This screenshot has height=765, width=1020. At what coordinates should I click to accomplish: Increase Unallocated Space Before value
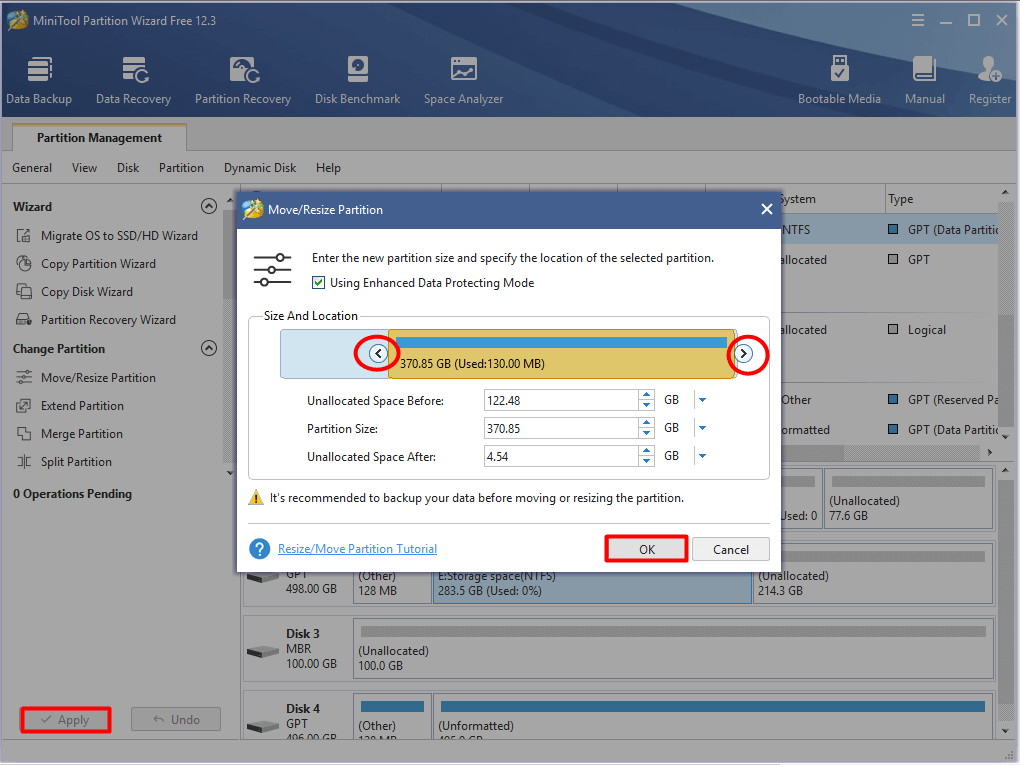point(646,395)
